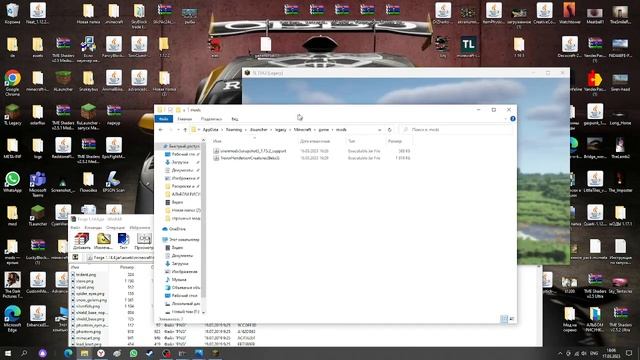
Task: Expand the Explorer ribbon chevron
Action: (505, 119)
